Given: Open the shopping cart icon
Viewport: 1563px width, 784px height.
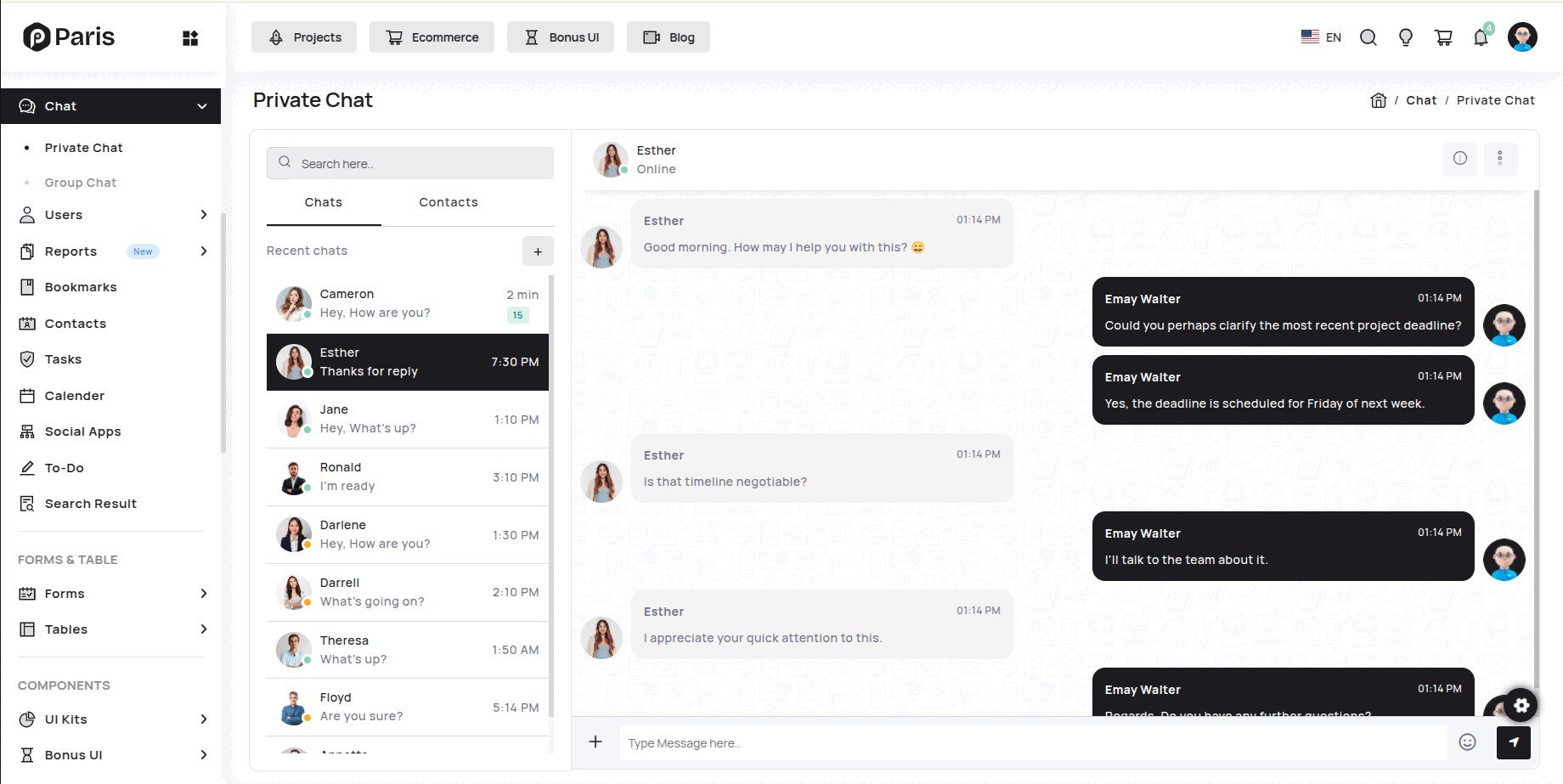Looking at the screenshot, I should 1443,37.
